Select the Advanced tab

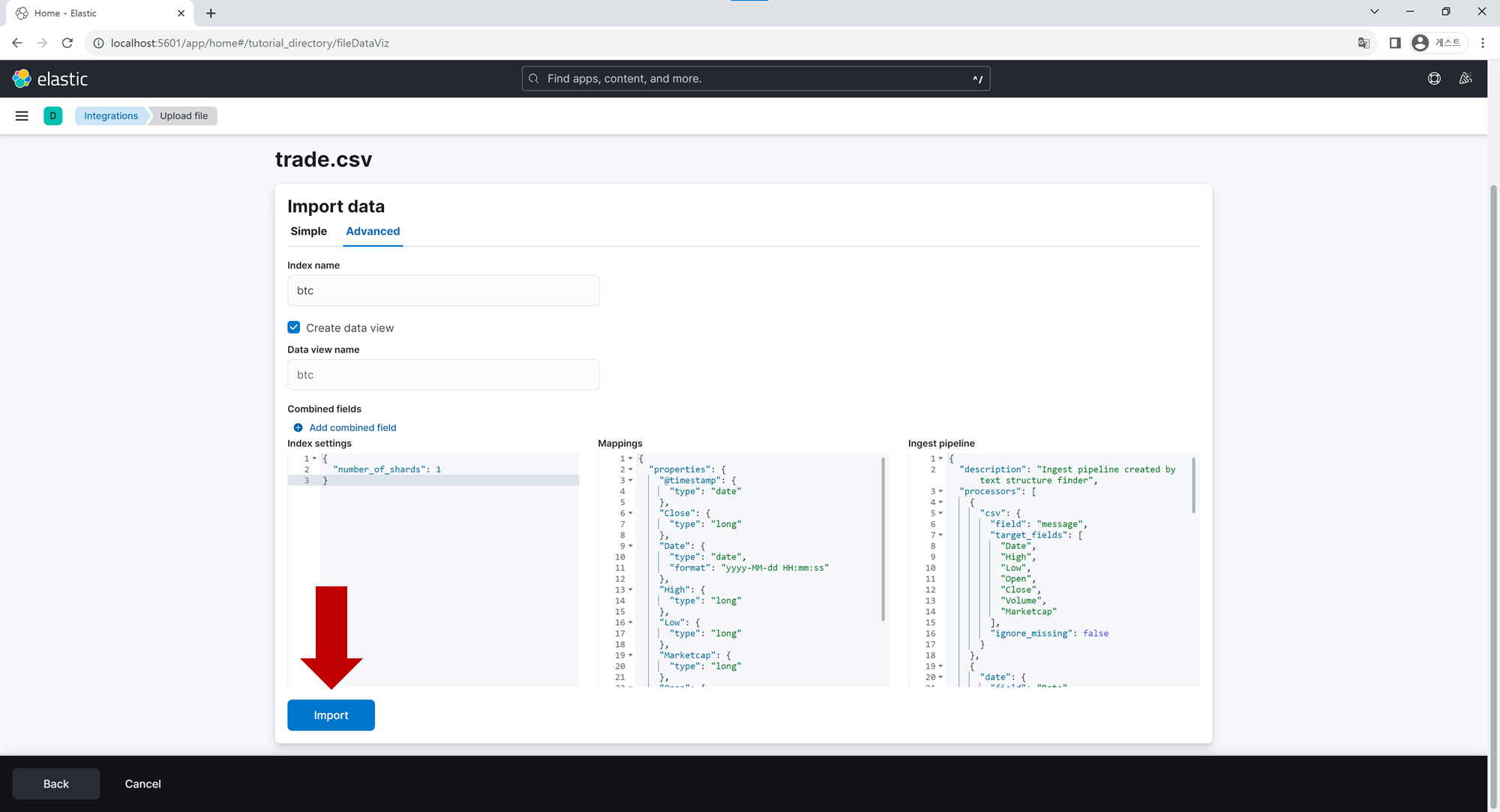pos(373,231)
